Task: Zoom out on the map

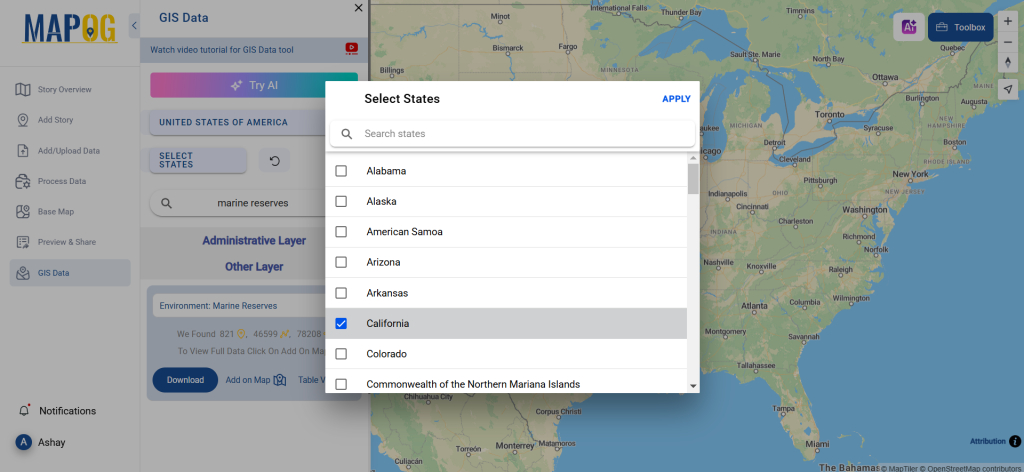Action: point(1008,42)
